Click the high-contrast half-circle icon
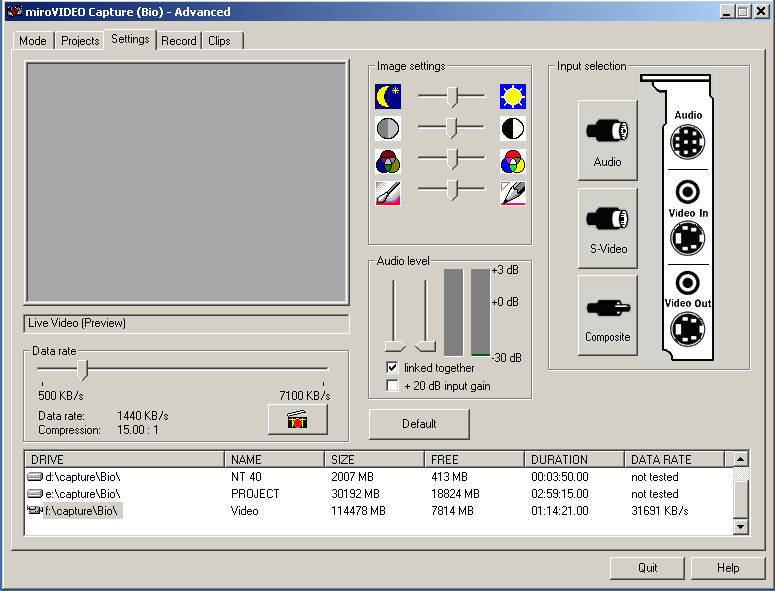This screenshot has height=591, width=775. tap(513, 128)
